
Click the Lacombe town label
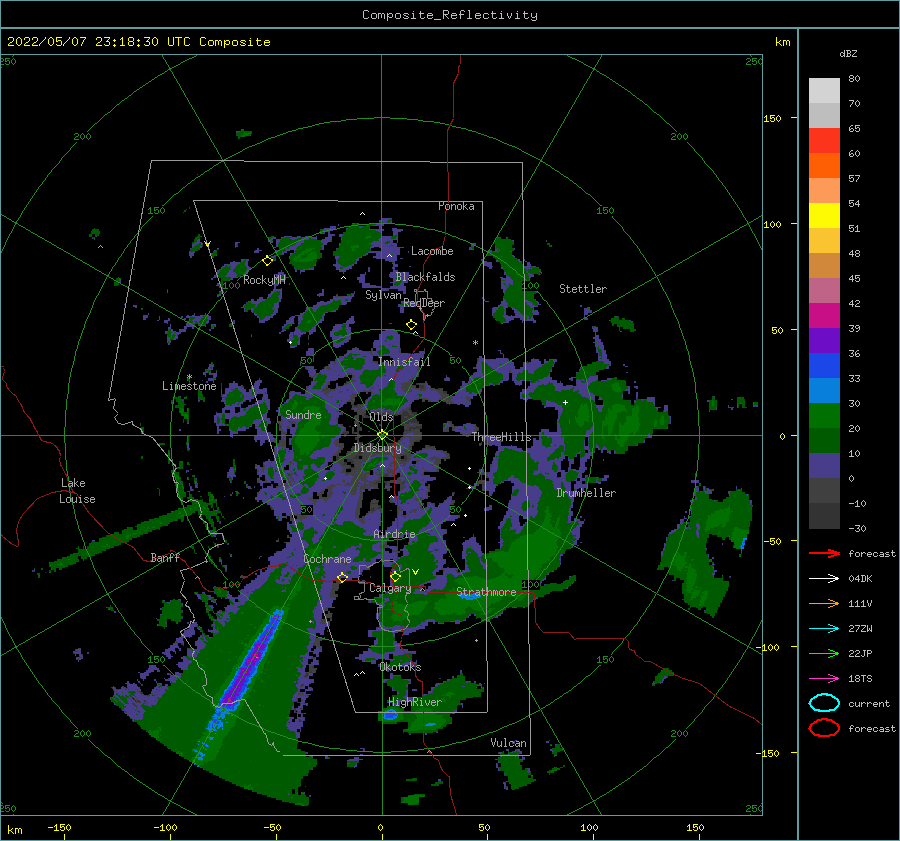[432, 251]
